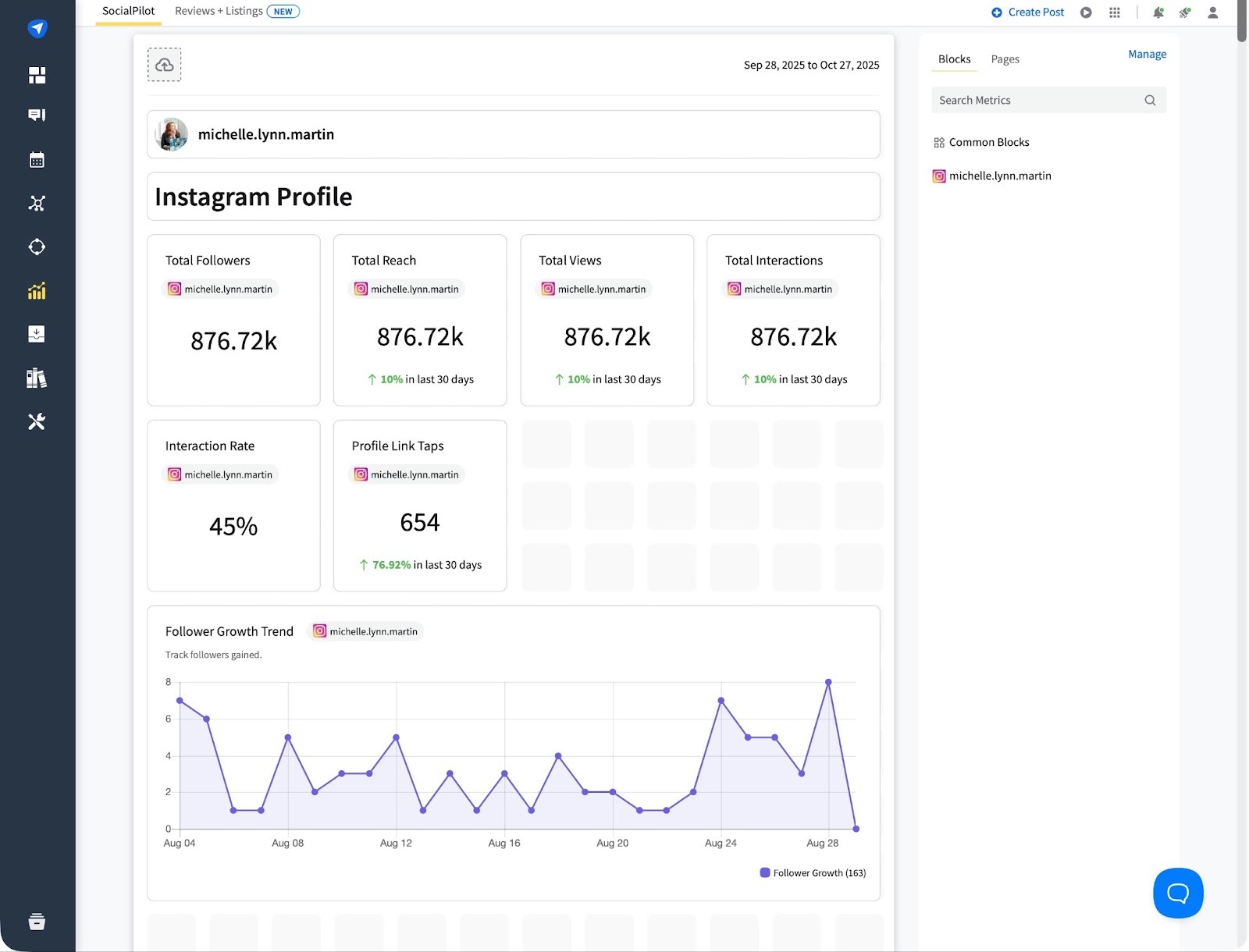Select Common Blocks in the right panel

tap(988, 142)
